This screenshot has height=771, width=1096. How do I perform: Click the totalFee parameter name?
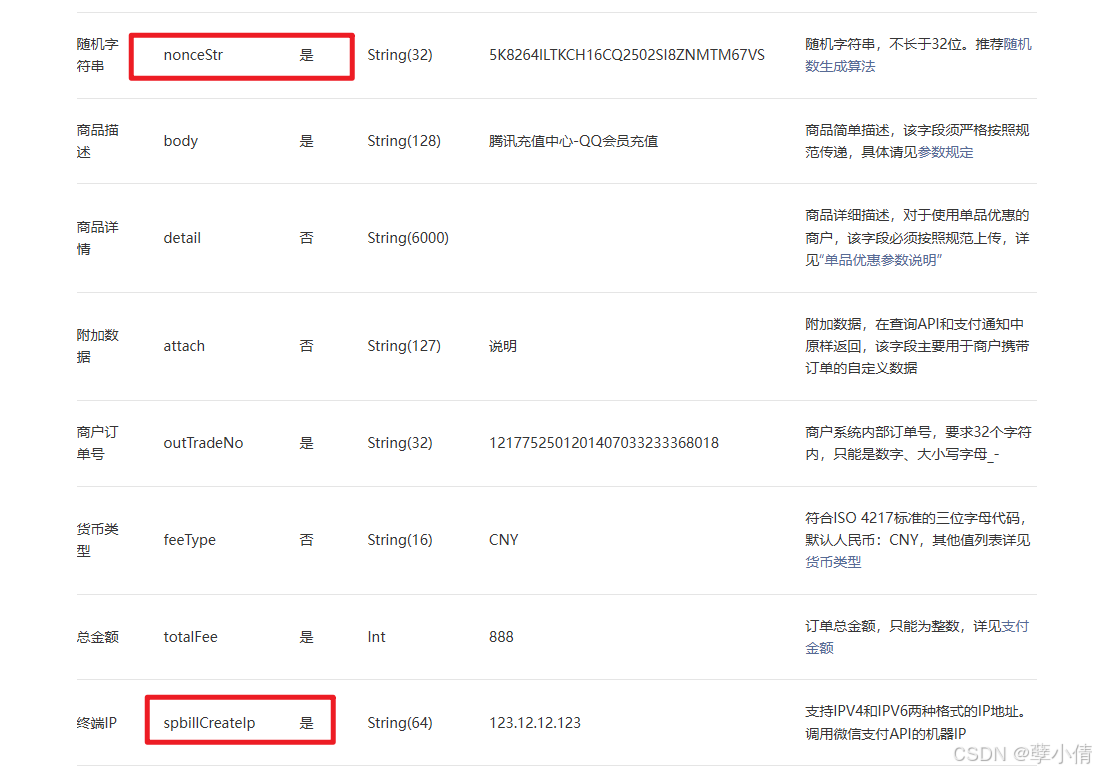tap(190, 636)
